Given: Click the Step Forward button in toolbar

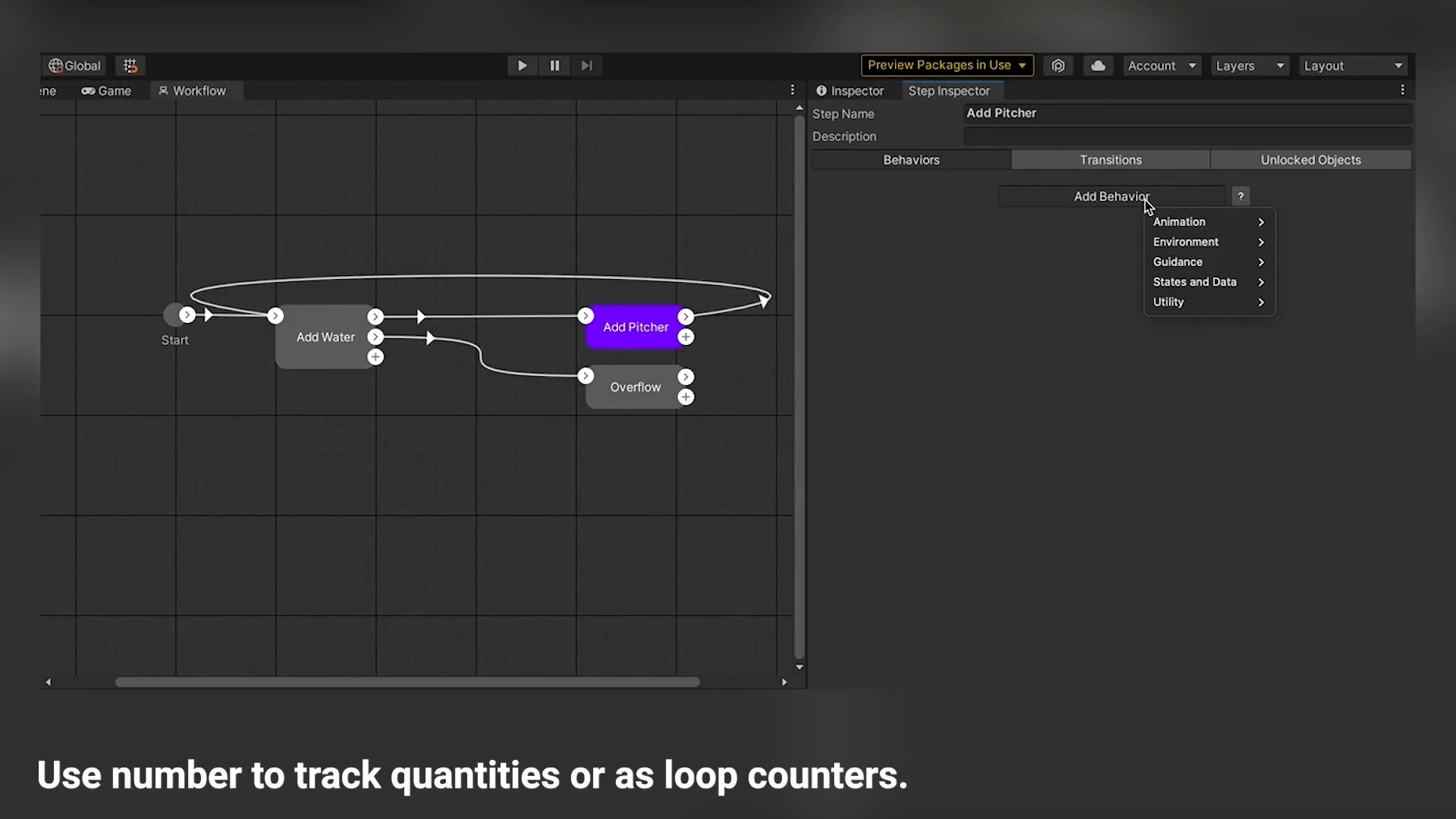Looking at the screenshot, I should (x=587, y=65).
